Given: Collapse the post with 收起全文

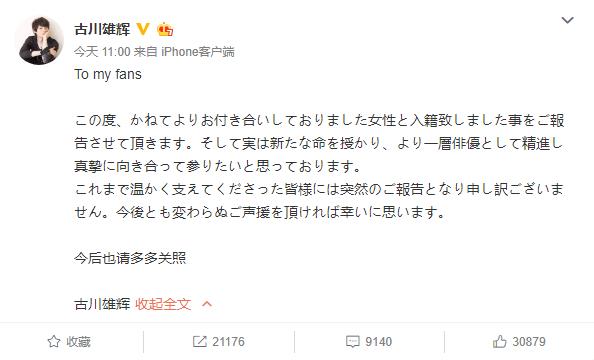Looking at the screenshot, I should coord(163,304).
